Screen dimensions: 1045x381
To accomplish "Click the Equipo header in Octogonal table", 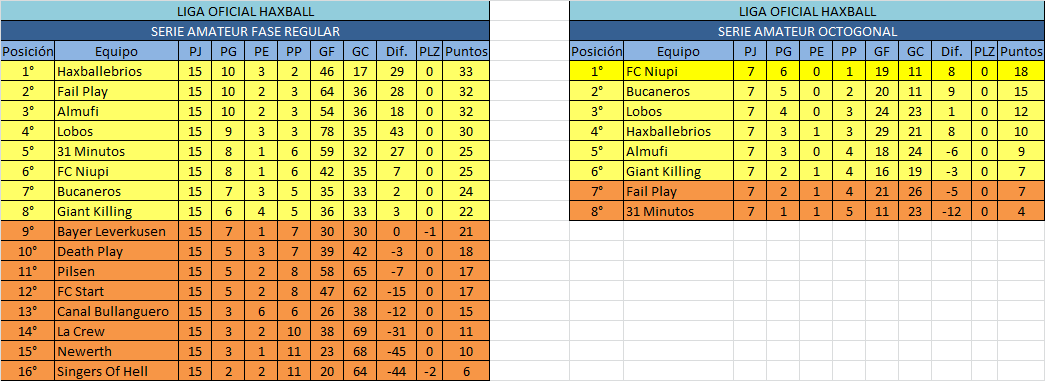I will point(679,51).
